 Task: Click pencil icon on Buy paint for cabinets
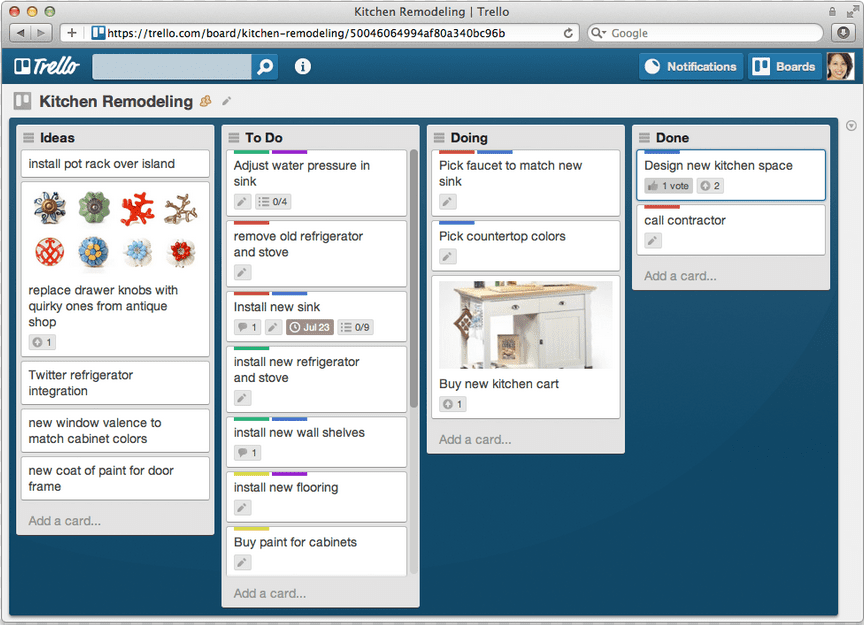click(242, 563)
